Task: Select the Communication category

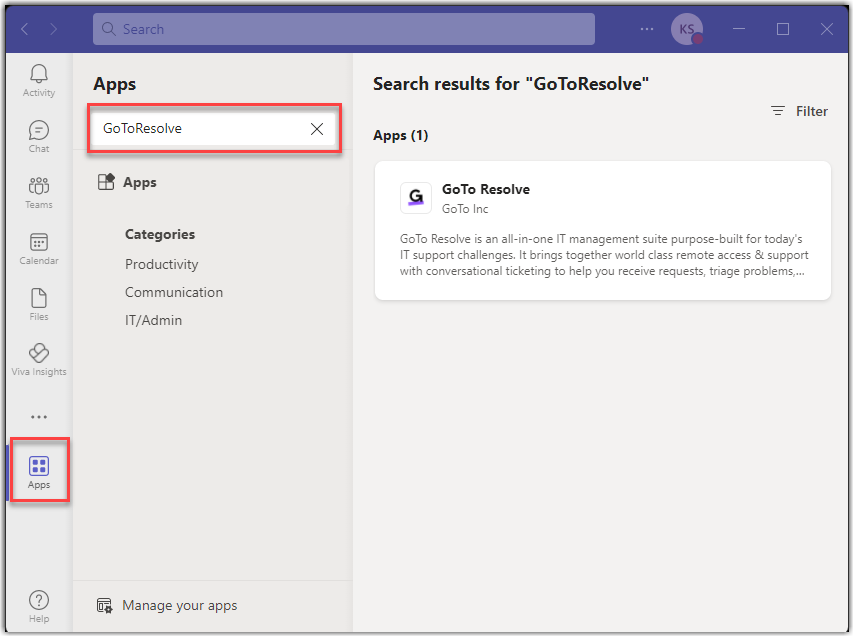Action: point(174,292)
